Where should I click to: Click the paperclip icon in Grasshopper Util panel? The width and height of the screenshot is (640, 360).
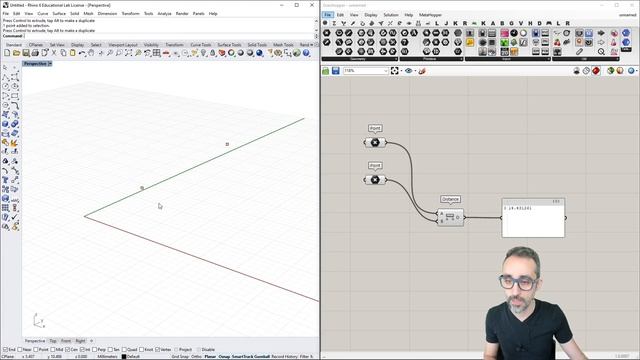point(579,52)
